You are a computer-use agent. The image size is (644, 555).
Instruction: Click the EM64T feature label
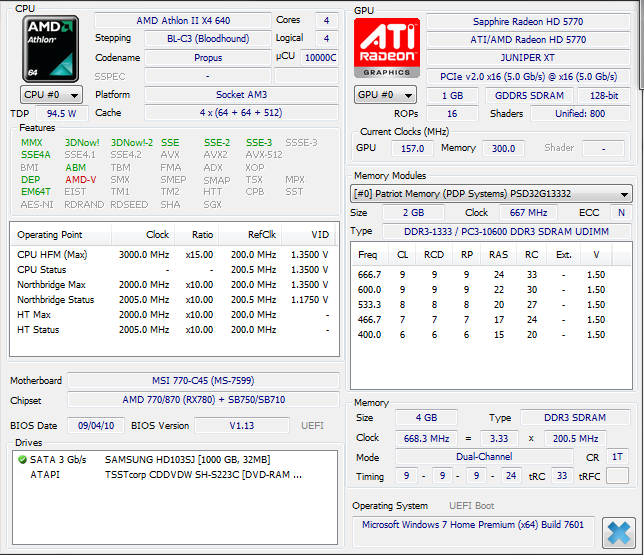36,191
